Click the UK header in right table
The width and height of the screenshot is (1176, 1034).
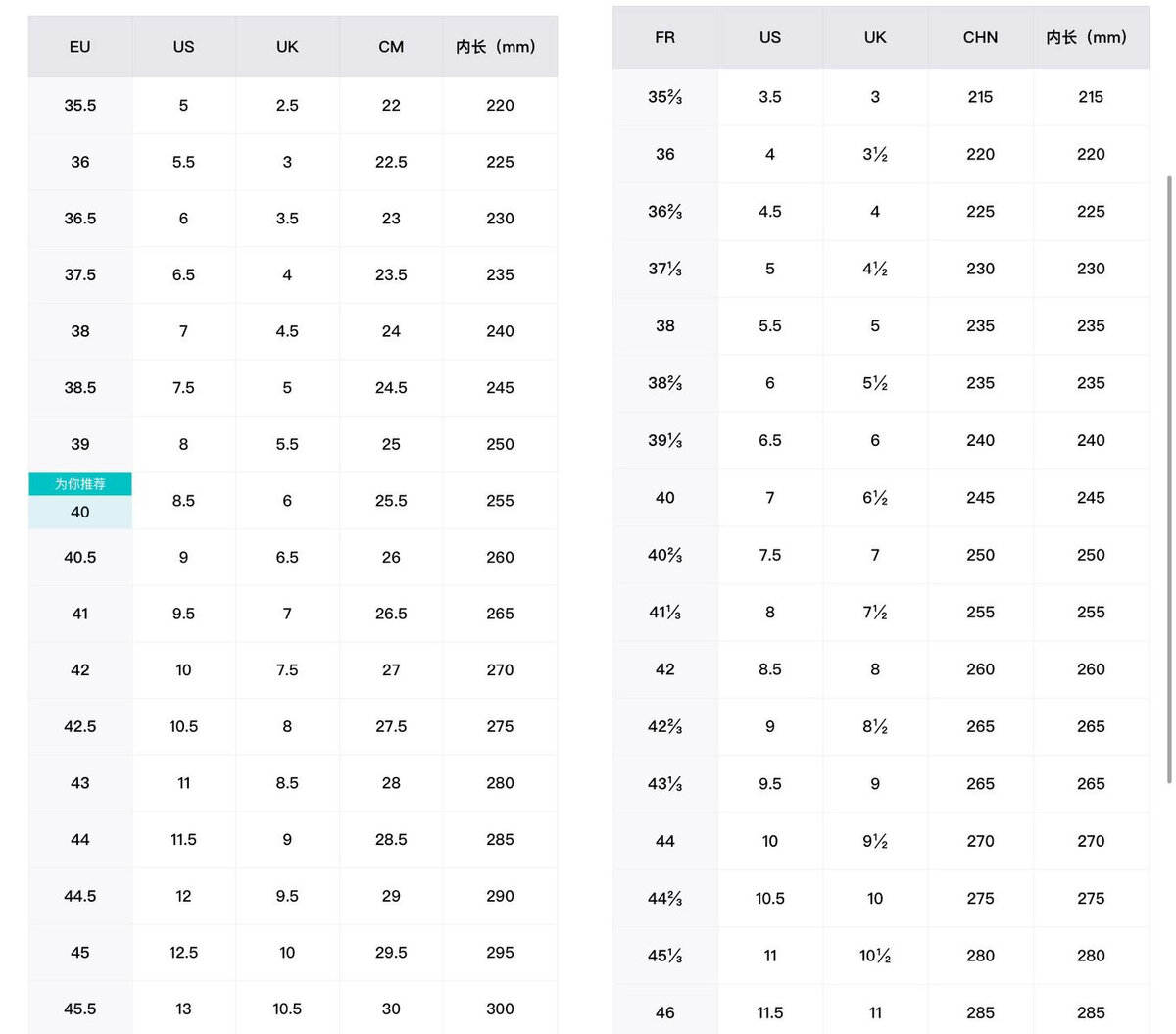click(x=875, y=37)
